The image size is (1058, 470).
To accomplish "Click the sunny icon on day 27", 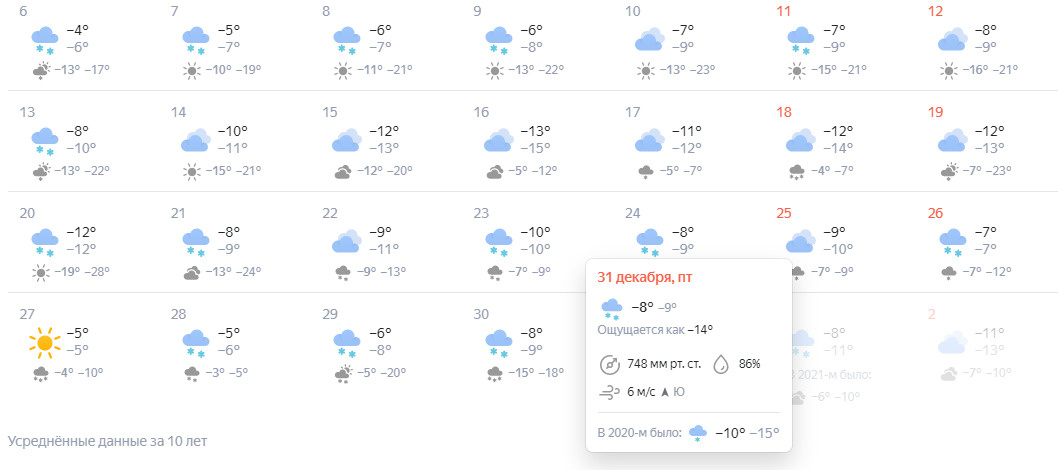I will coord(45,342).
